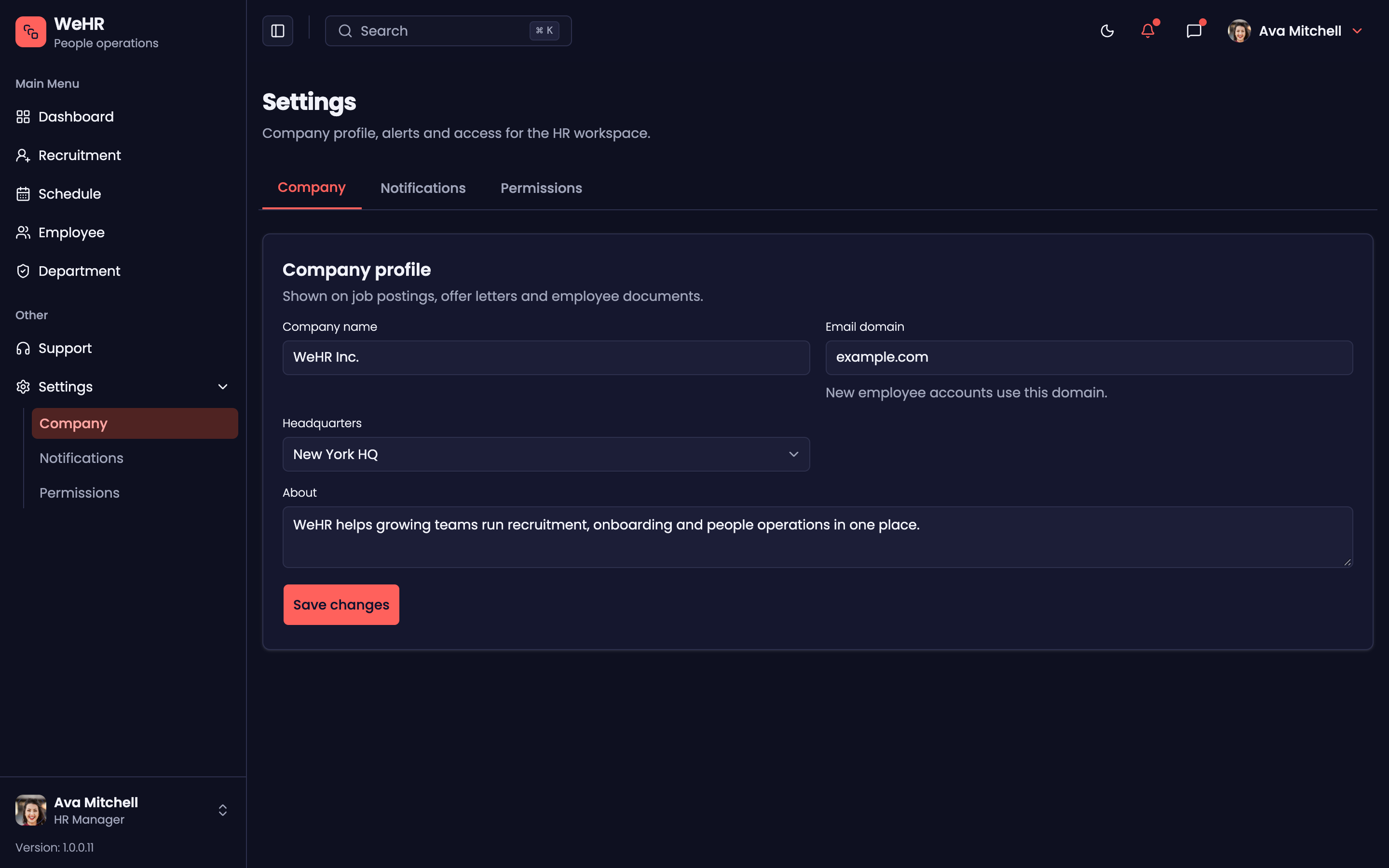Toggle the sidebar panel icon
The image size is (1389, 868).
pos(278,31)
